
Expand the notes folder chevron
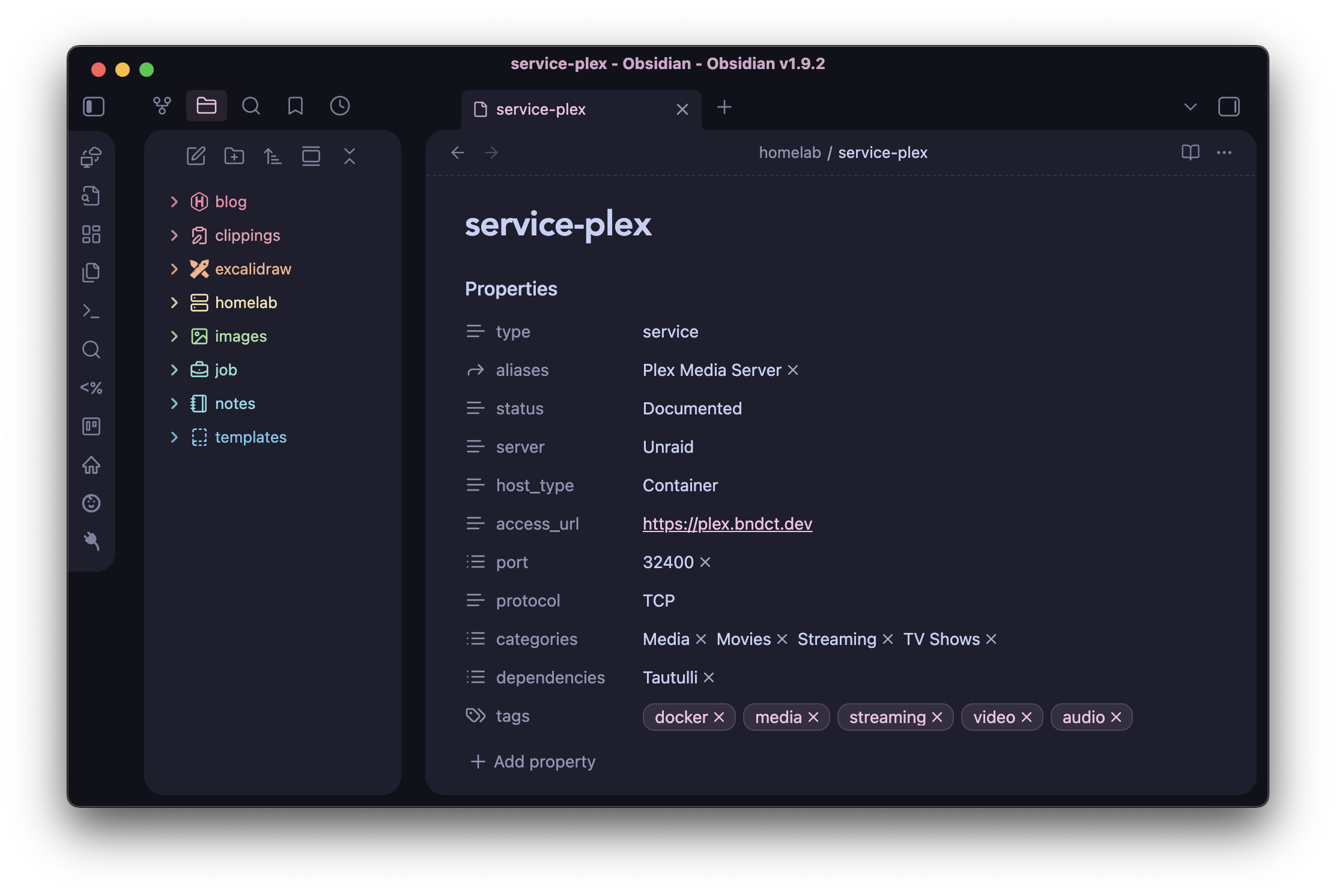tap(174, 404)
